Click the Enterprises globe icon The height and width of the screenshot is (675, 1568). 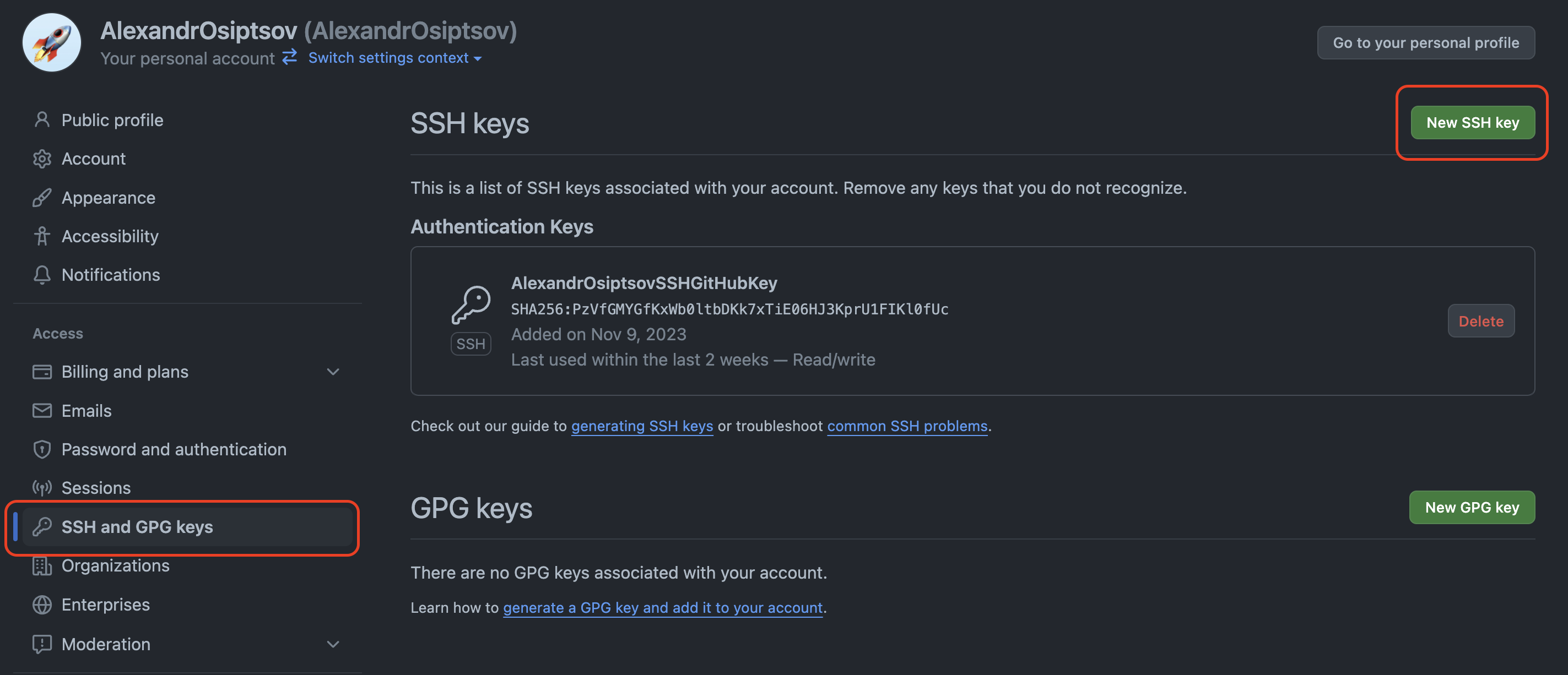(x=42, y=605)
